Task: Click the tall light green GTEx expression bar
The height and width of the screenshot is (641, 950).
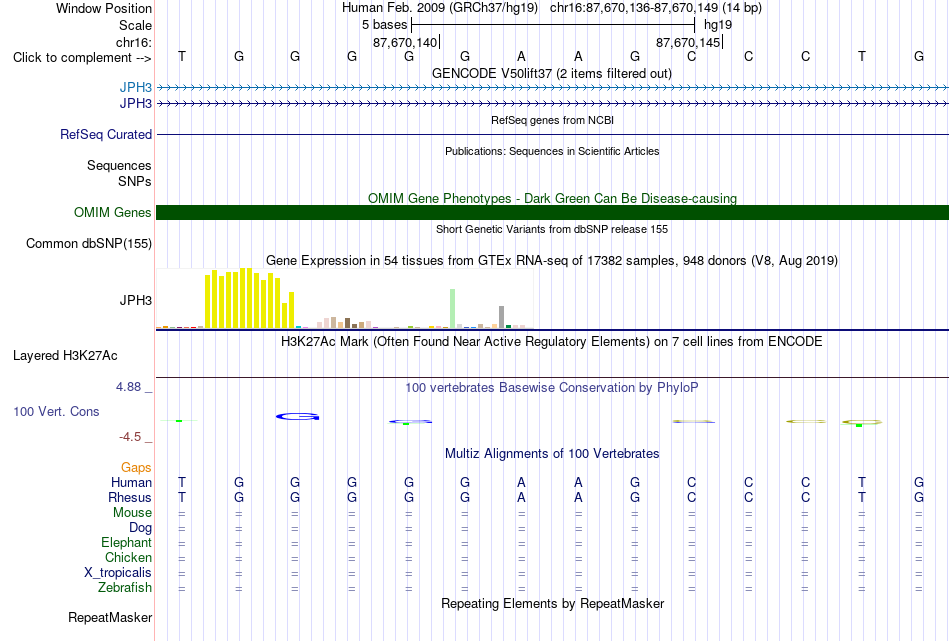Action: point(452,308)
